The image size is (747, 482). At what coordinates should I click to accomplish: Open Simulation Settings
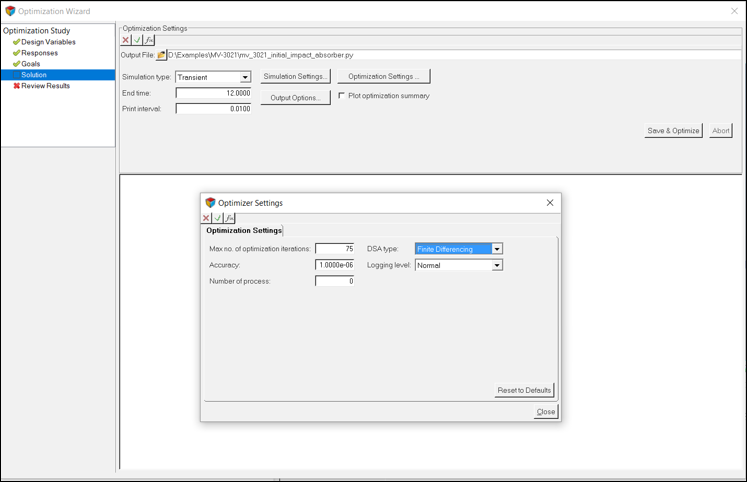[x=295, y=76]
